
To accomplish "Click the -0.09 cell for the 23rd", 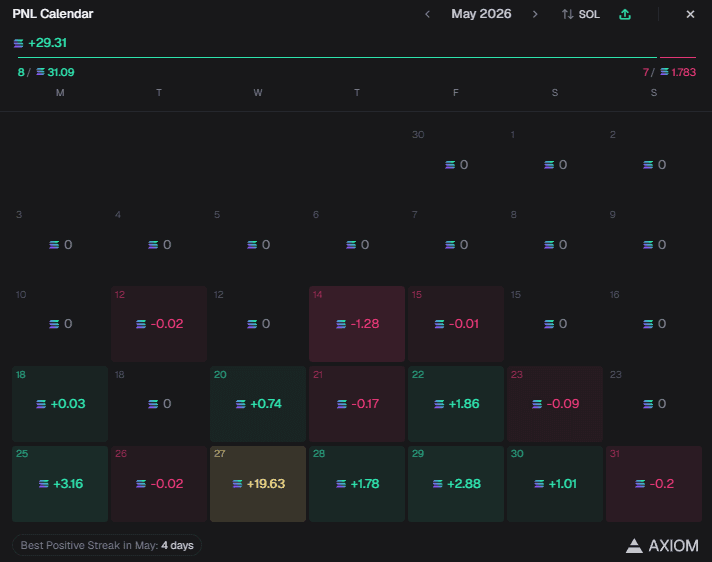I will point(555,404).
